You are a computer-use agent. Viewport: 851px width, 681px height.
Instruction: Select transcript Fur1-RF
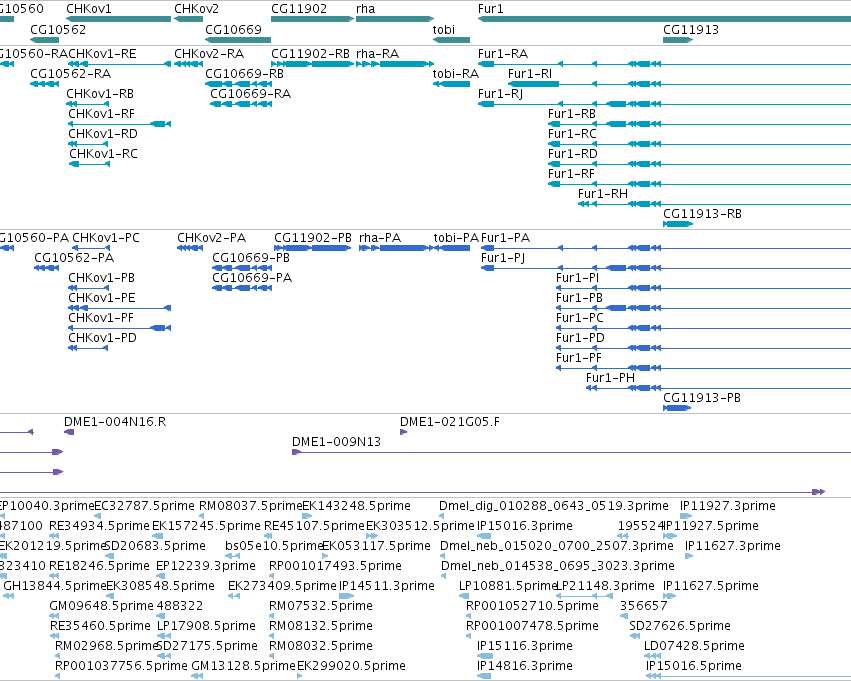571,174
